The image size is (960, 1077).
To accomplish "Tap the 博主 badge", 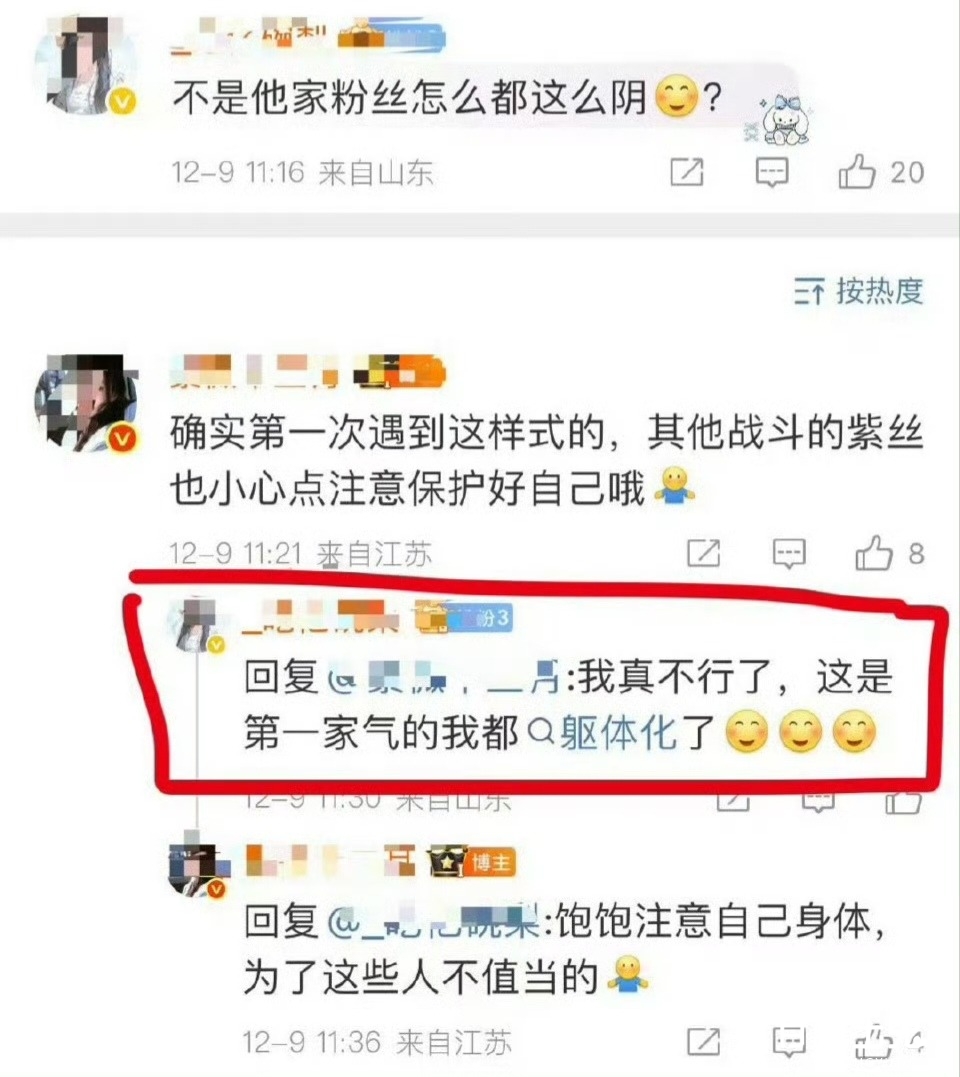I will coord(472,862).
